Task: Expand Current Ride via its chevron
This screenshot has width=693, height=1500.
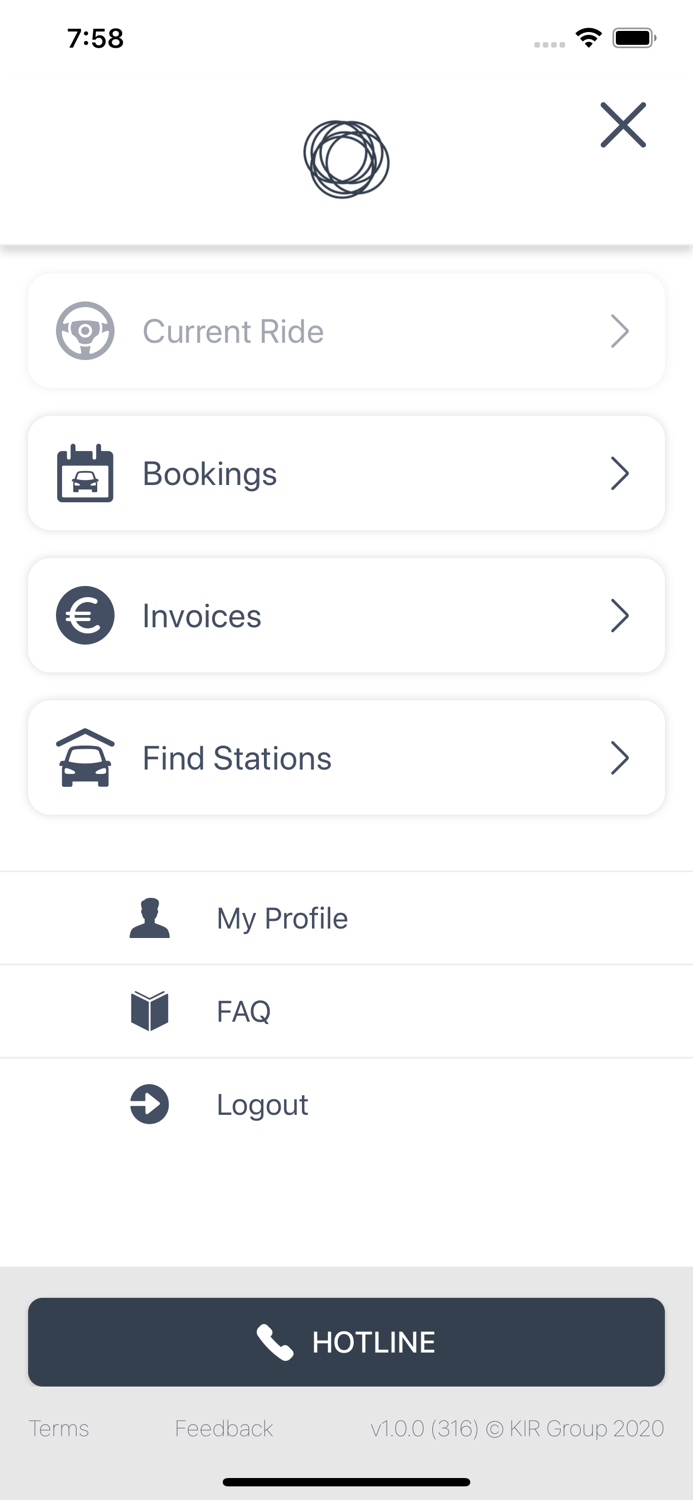Action: [x=620, y=331]
